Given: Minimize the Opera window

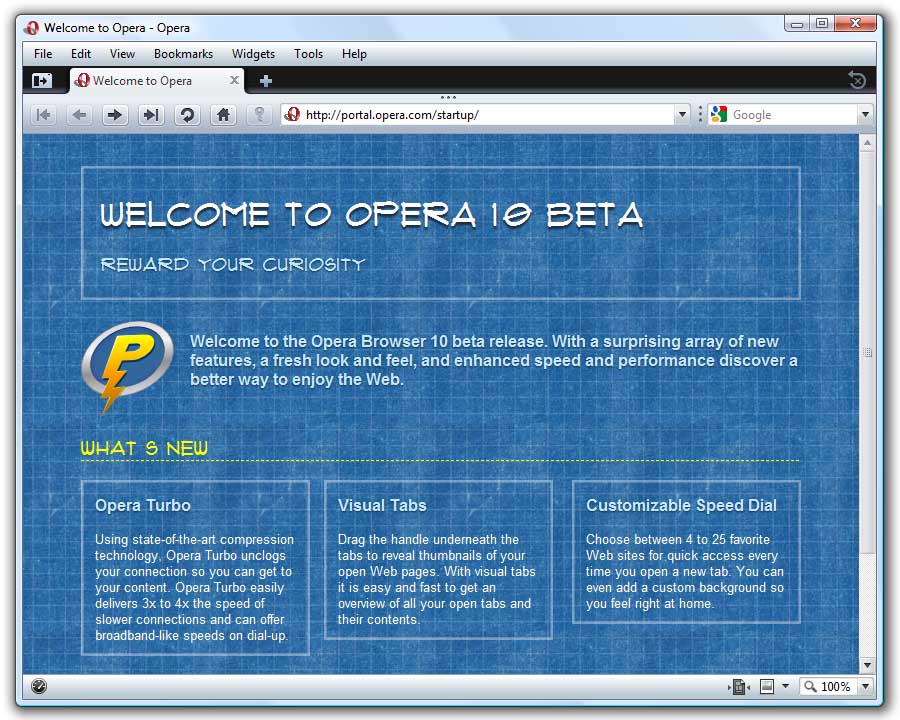Looking at the screenshot, I should click(x=797, y=24).
